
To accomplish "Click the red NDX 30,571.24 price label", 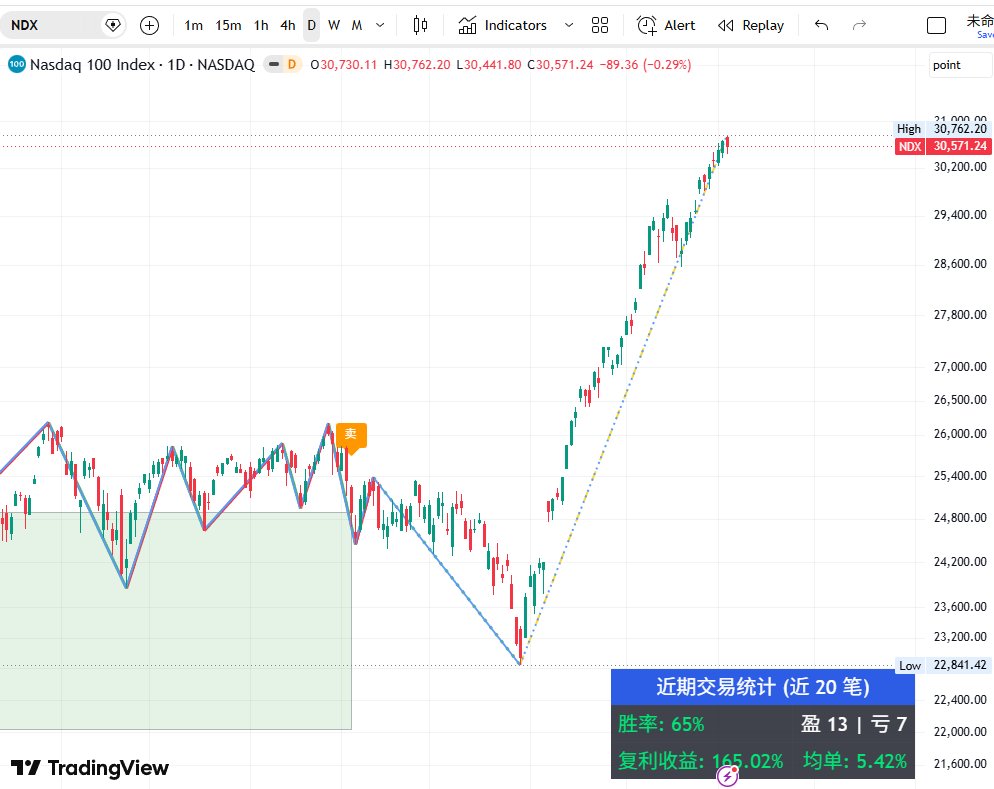I will [943, 146].
